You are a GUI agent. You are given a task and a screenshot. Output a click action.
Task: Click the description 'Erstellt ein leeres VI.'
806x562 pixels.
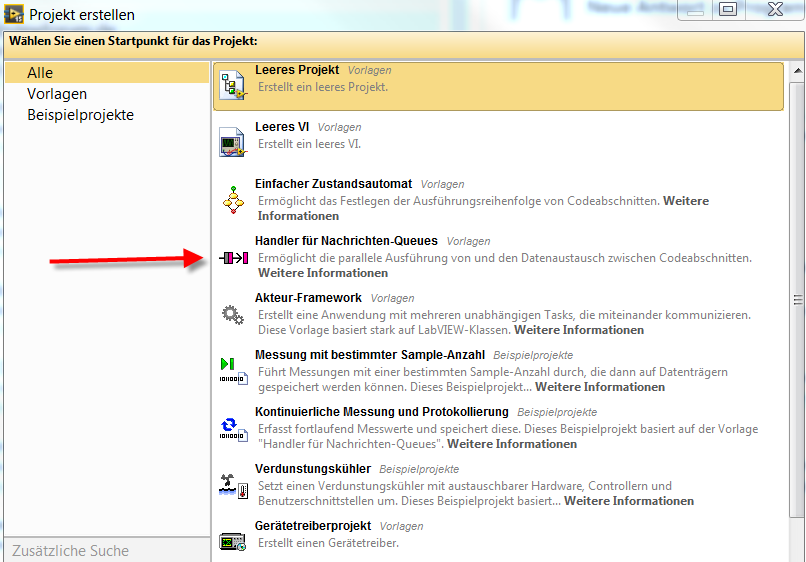(x=309, y=144)
